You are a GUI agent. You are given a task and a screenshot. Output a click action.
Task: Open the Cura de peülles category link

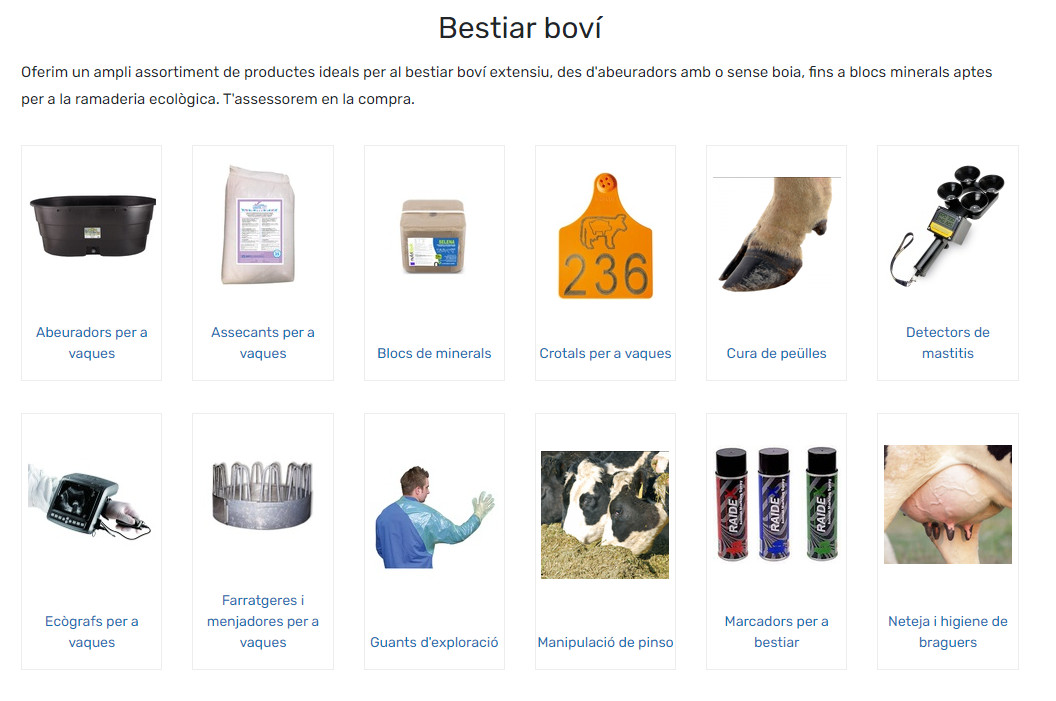[777, 353]
